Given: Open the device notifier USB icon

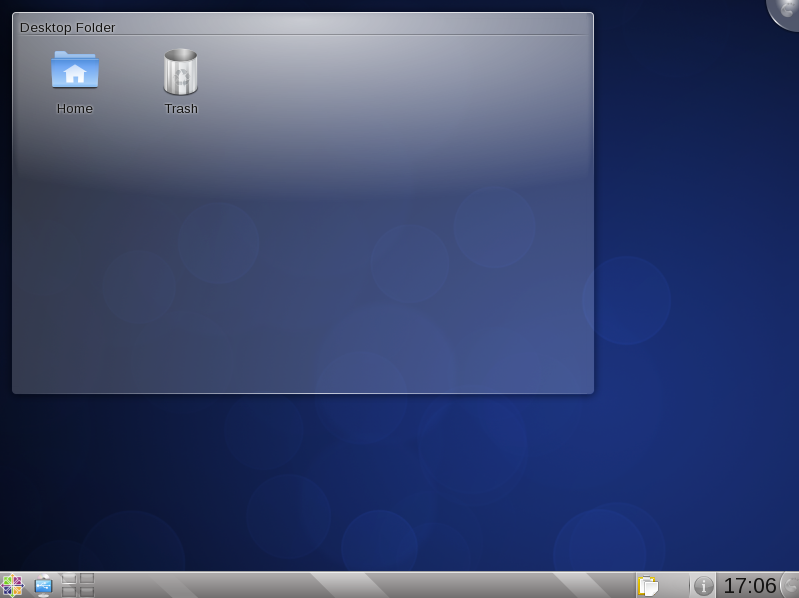Looking at the screenshot, I should [x=43, y=586].
